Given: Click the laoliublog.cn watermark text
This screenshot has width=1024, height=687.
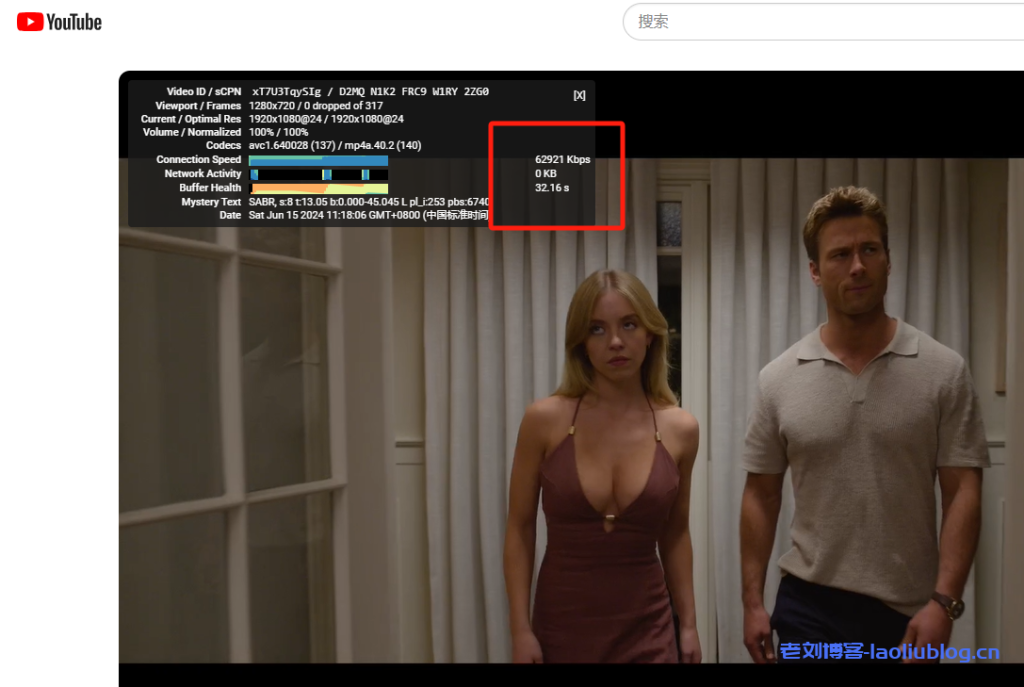Looking at the screenshot, I should pyautogui.click(x=889, y=653).
